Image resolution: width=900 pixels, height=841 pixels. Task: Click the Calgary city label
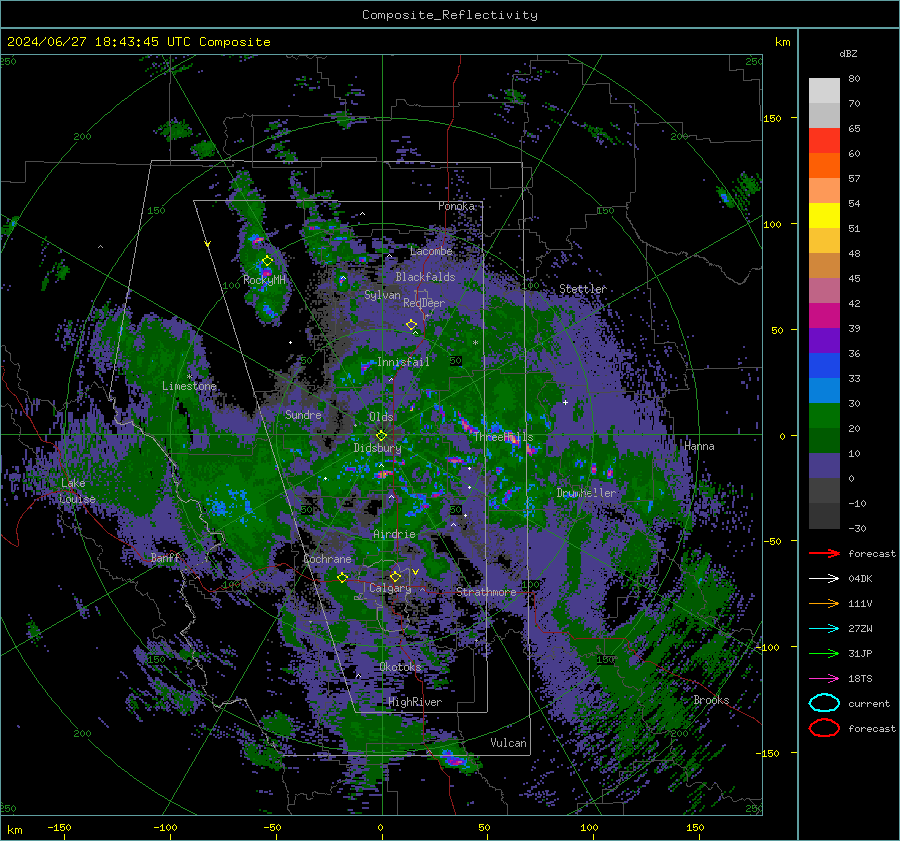(390, 588)
